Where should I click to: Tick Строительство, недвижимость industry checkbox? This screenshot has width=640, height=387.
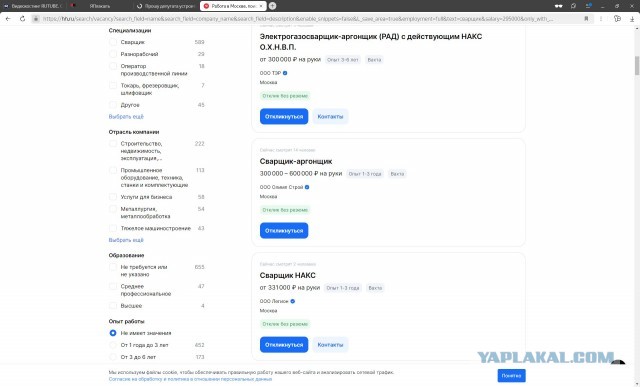point(113,144)
